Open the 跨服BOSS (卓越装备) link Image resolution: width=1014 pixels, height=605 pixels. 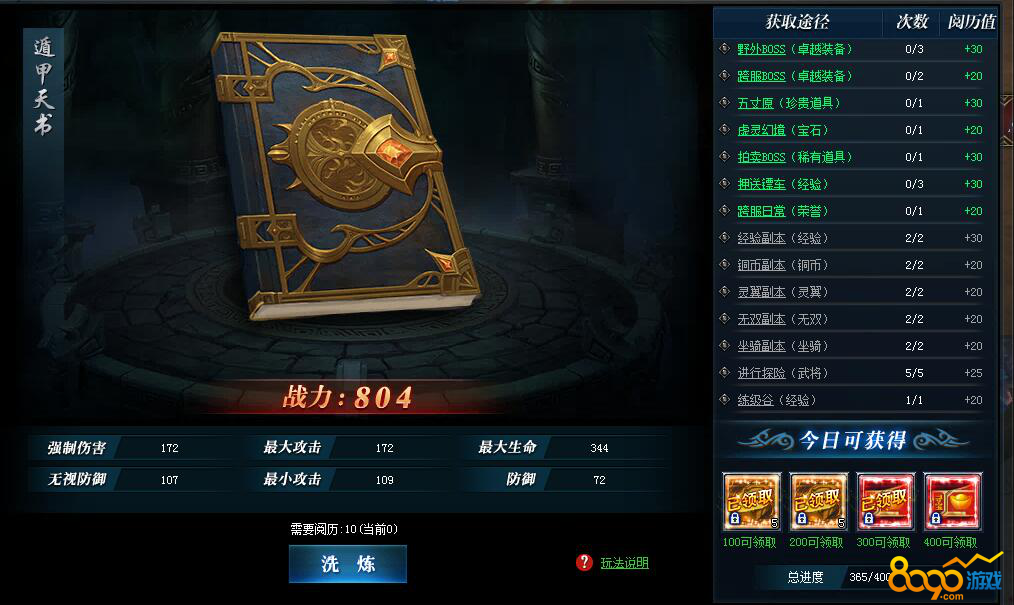(x=795, y=76)
